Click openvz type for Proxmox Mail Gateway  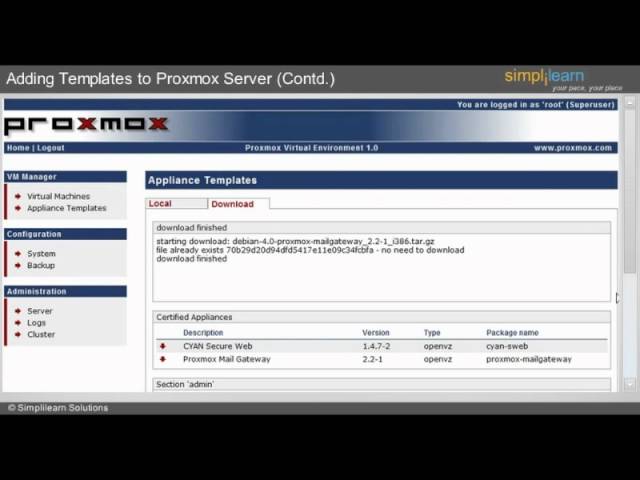(438, 359)
